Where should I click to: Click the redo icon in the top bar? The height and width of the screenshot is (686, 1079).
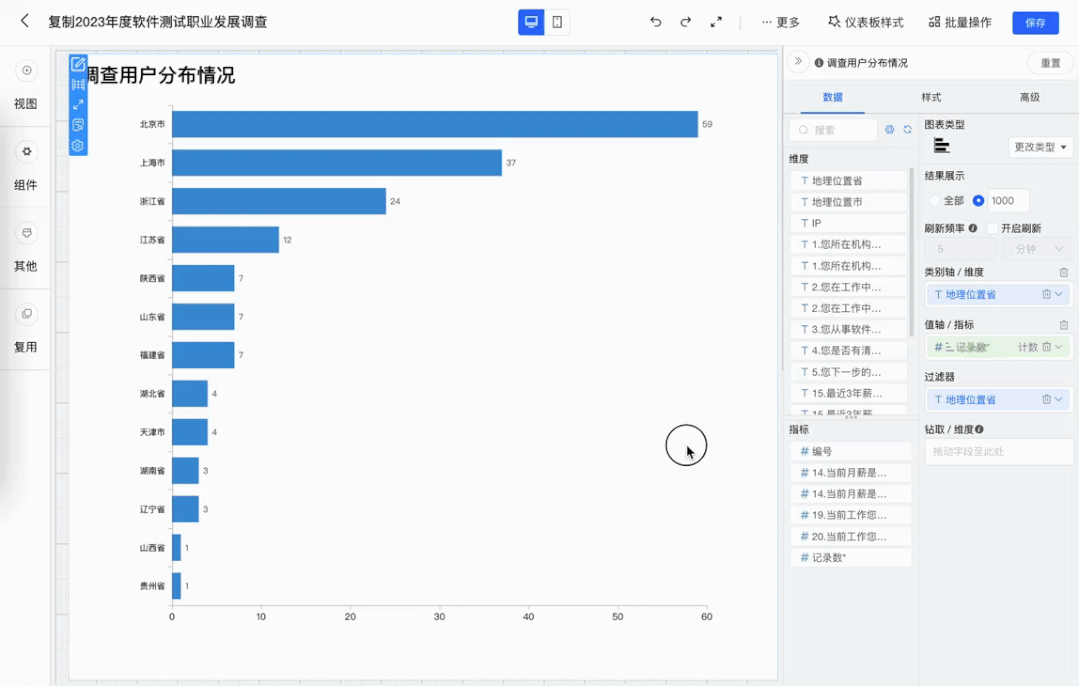pos(685,22)
